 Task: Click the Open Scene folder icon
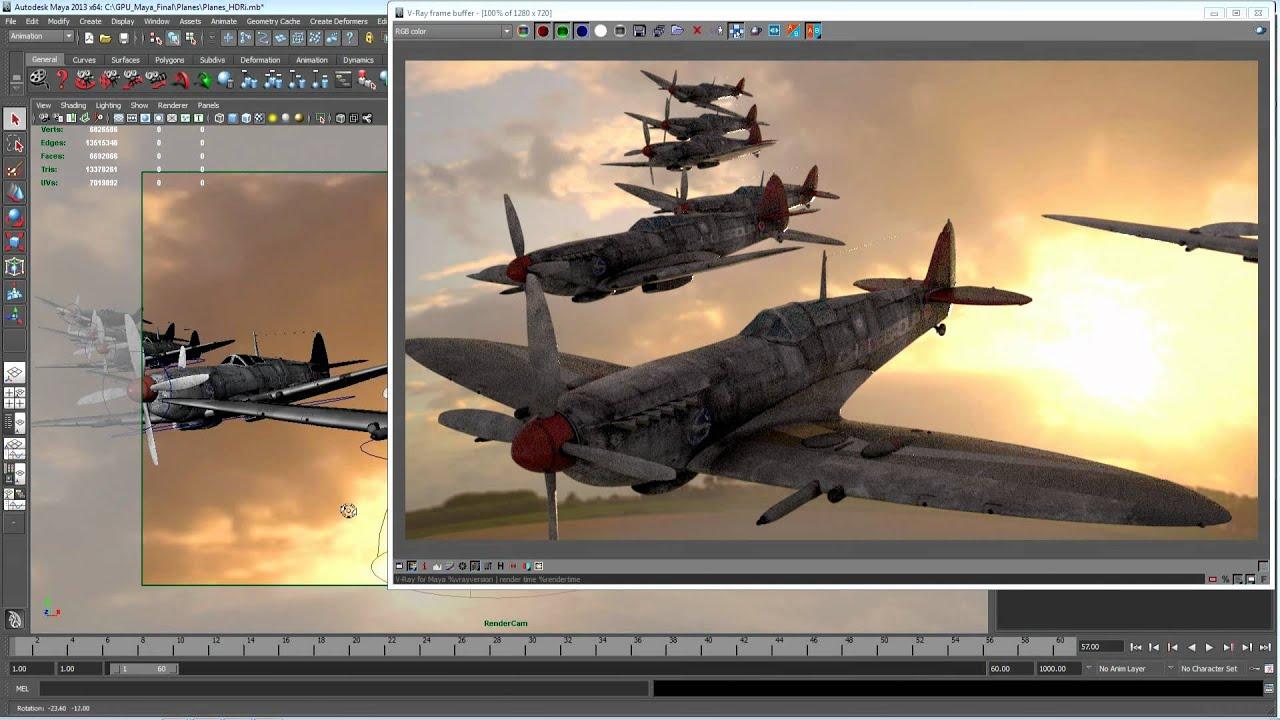coord(106,38)
